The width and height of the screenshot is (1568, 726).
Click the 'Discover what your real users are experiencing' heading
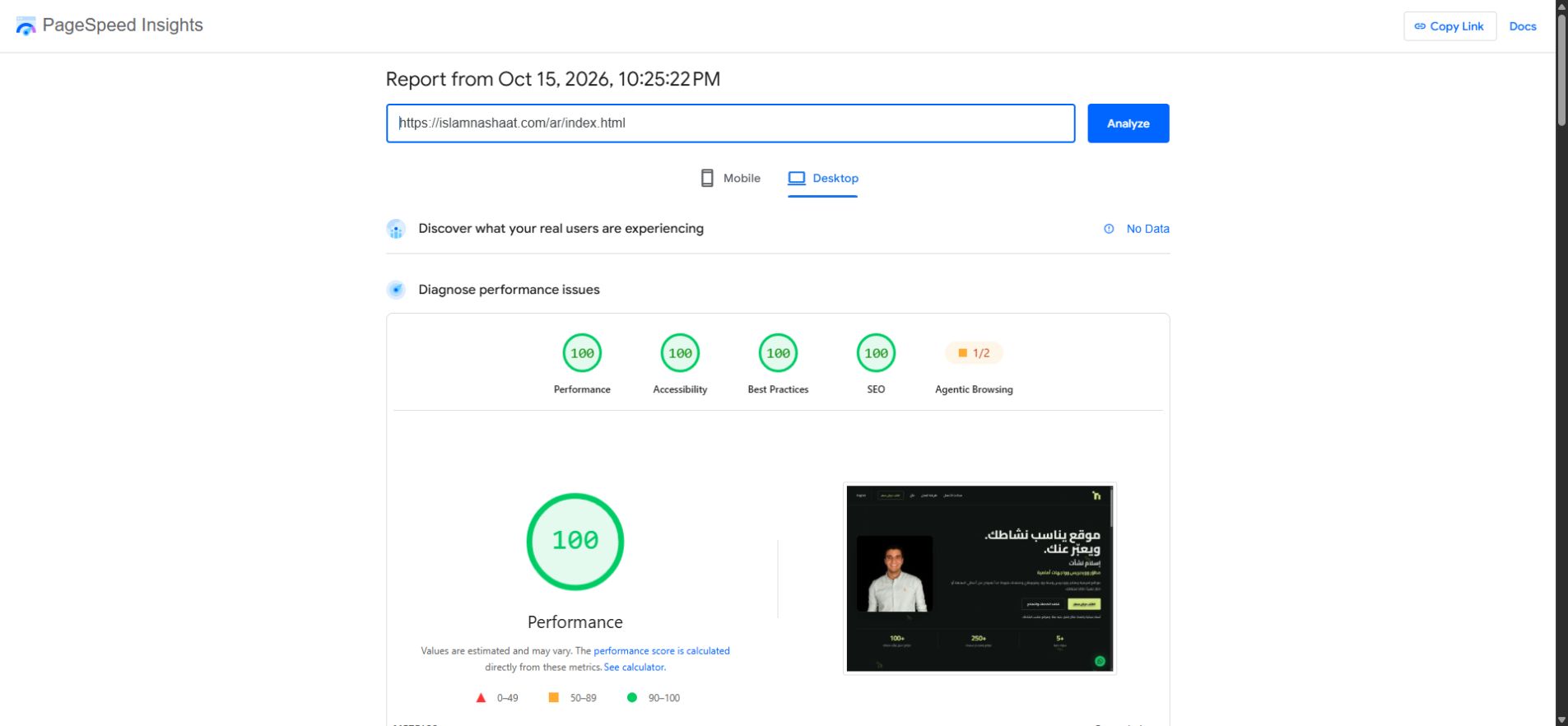click(x=561, y=229)
